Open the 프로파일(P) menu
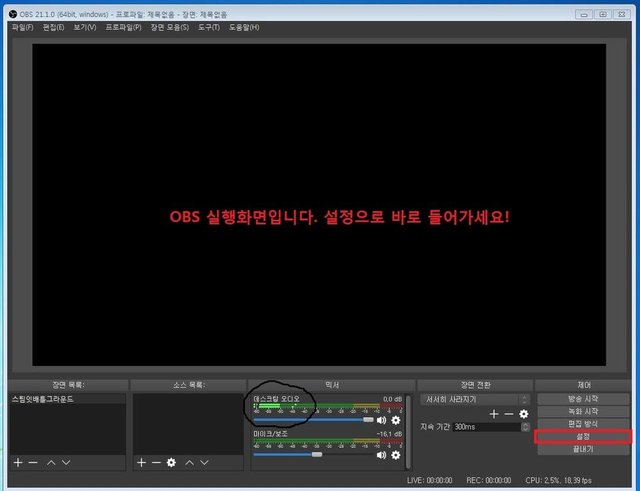 pos(123,27)
